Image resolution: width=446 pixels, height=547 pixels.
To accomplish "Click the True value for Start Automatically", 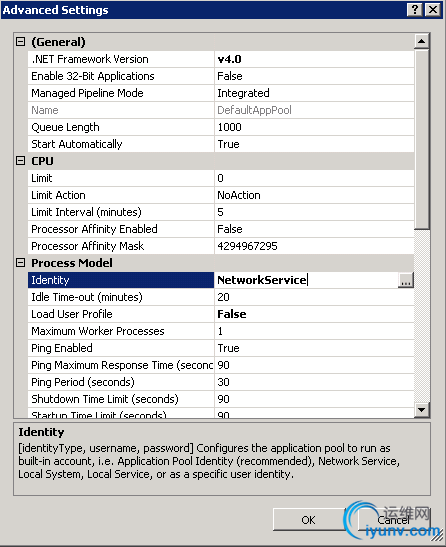I will pos(228,144).
